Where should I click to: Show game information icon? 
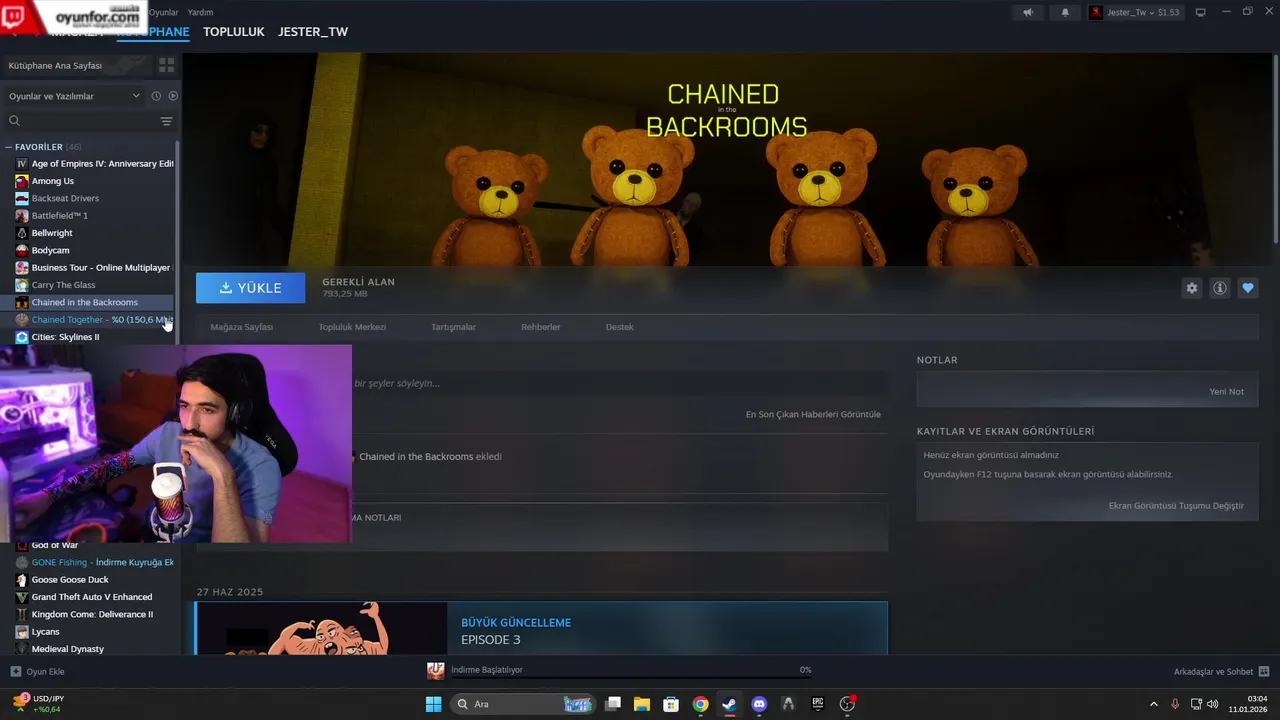coord(1220,288)
